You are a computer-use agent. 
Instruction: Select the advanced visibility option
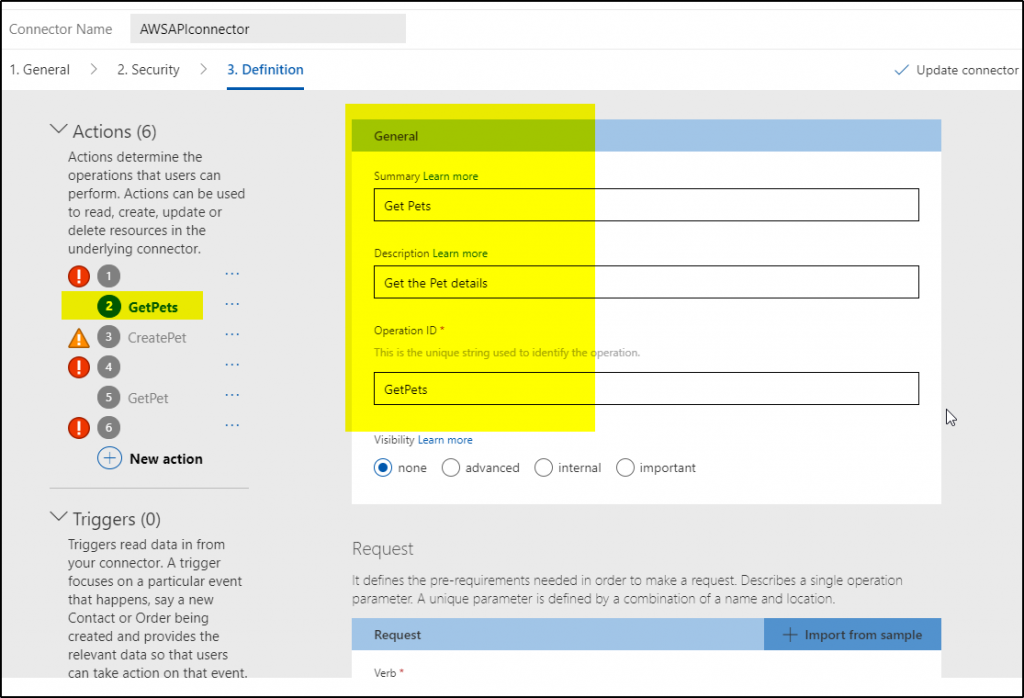[451, 468]
